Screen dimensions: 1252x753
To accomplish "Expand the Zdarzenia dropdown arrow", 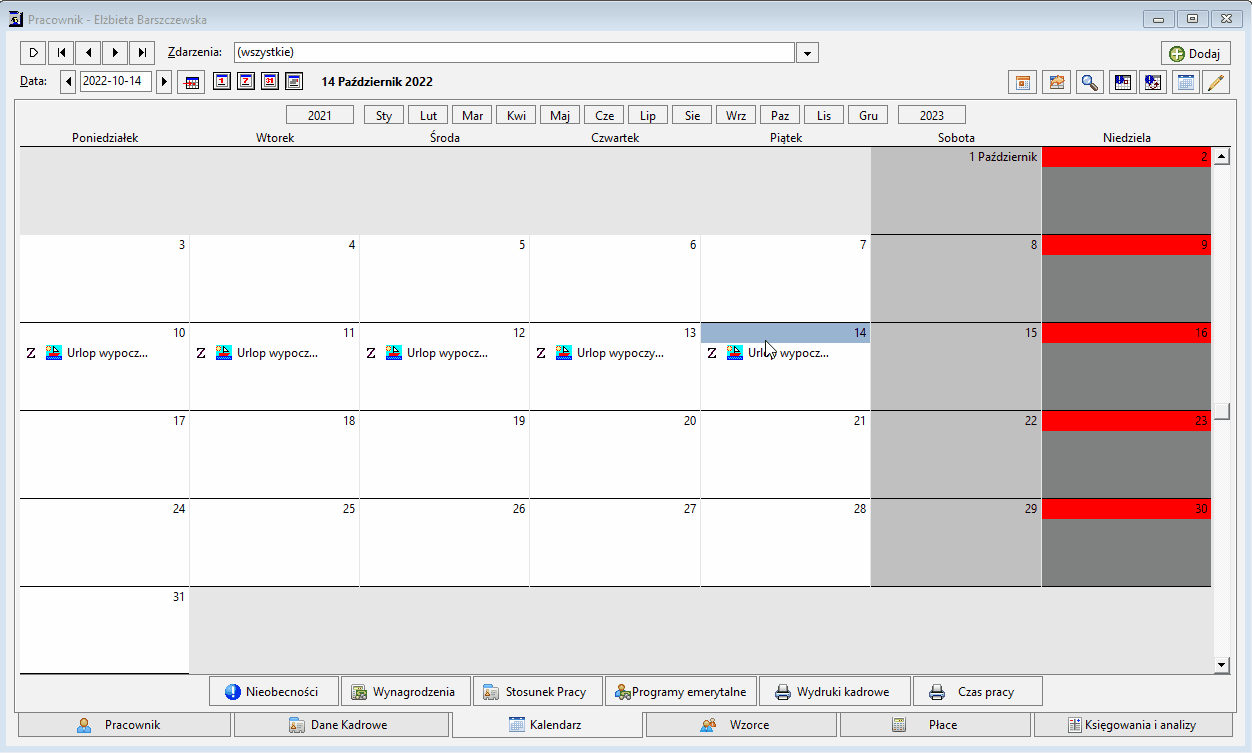I will pos(809,52).
